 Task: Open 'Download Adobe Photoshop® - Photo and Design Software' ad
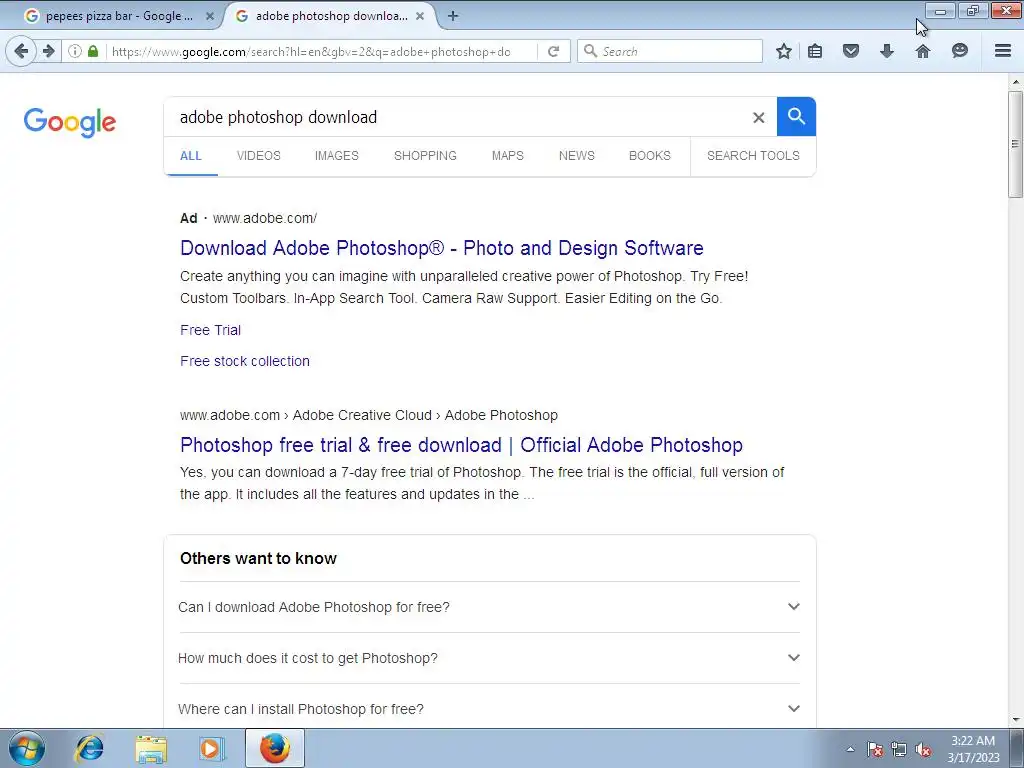click(x=441, y=248)
